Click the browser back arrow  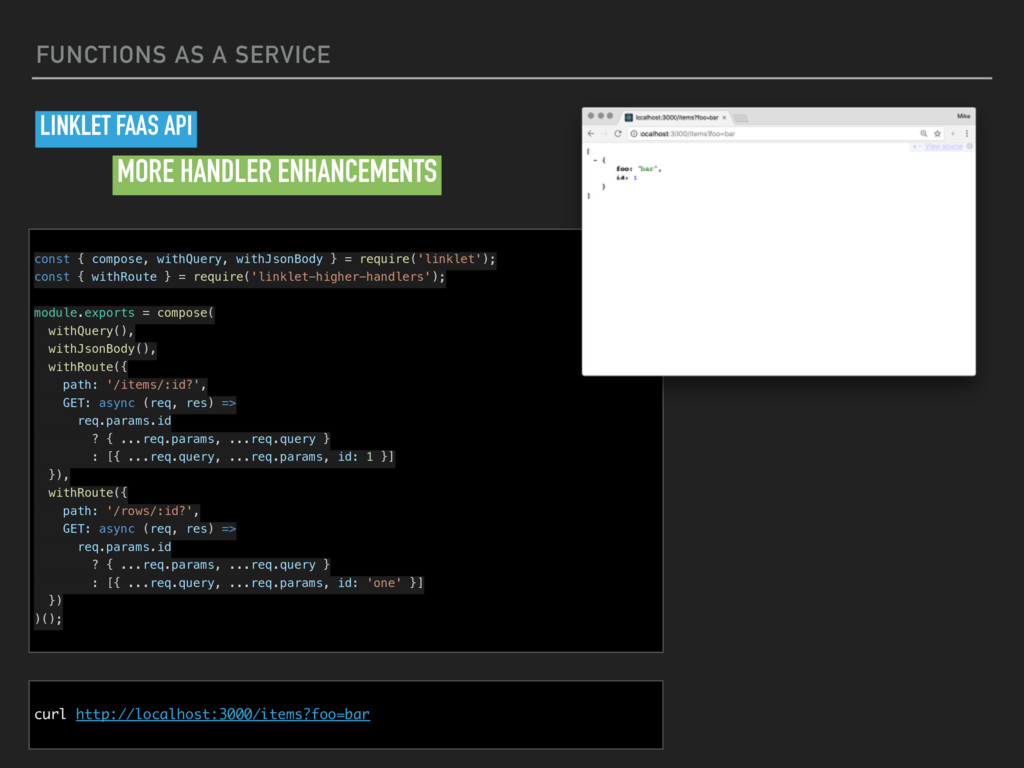click(591, 133)
